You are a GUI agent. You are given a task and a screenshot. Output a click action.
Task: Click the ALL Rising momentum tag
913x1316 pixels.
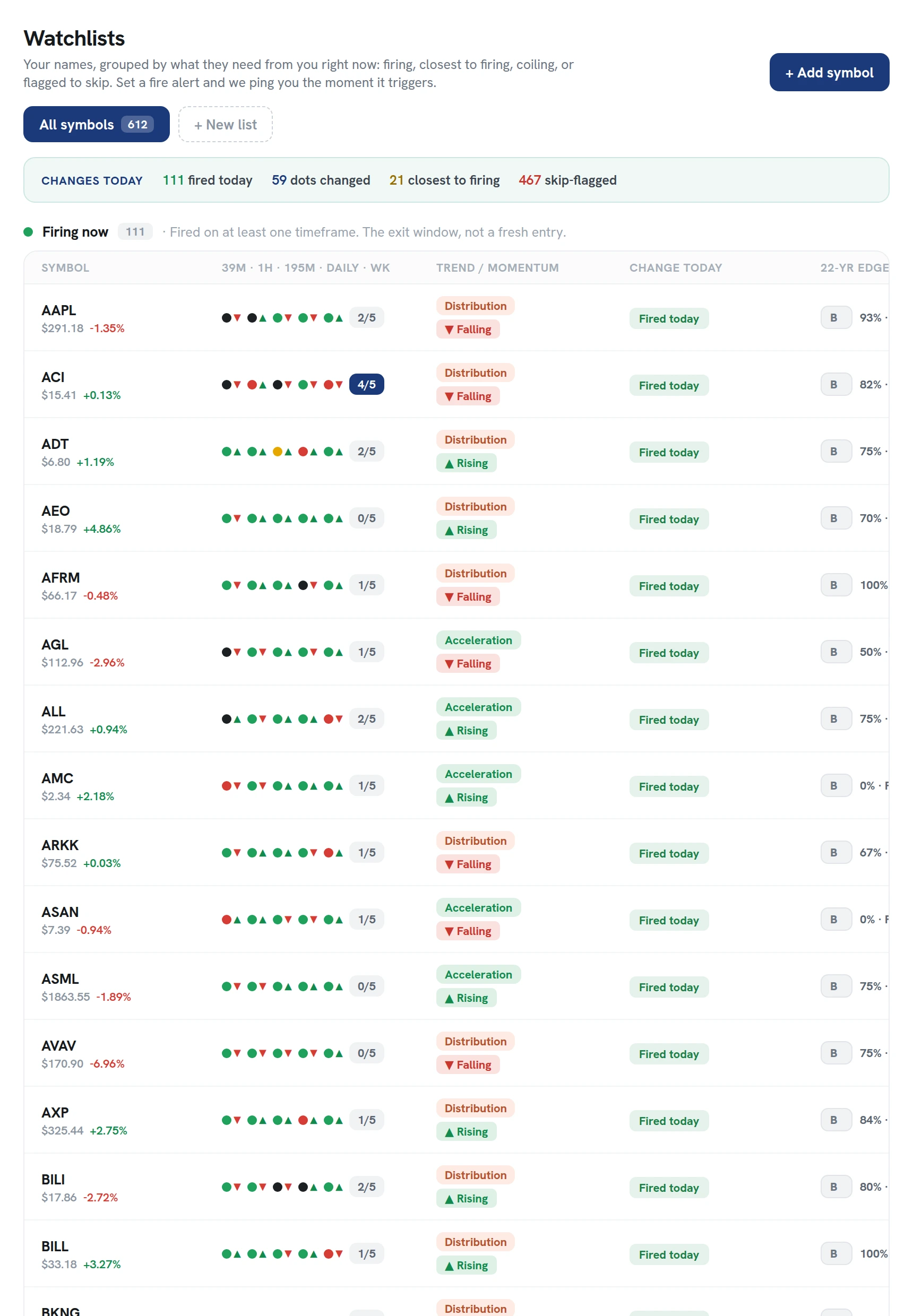466,730
